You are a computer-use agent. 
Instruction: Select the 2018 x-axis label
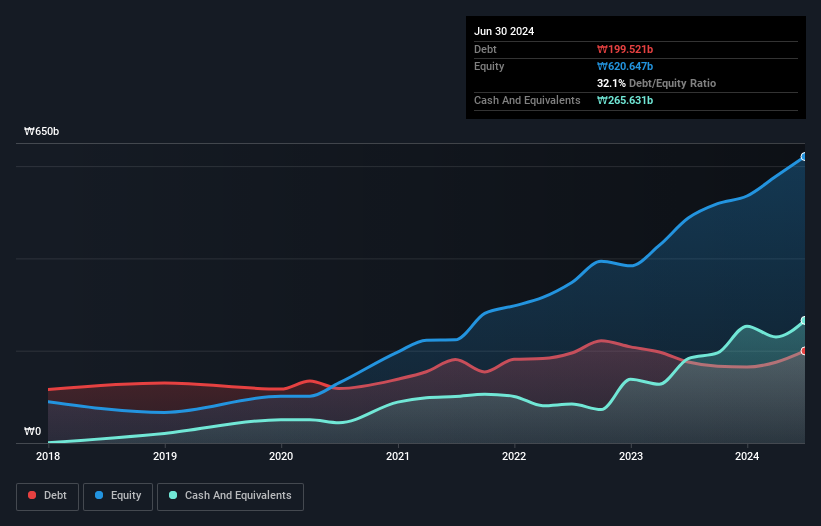pos(48,456)
